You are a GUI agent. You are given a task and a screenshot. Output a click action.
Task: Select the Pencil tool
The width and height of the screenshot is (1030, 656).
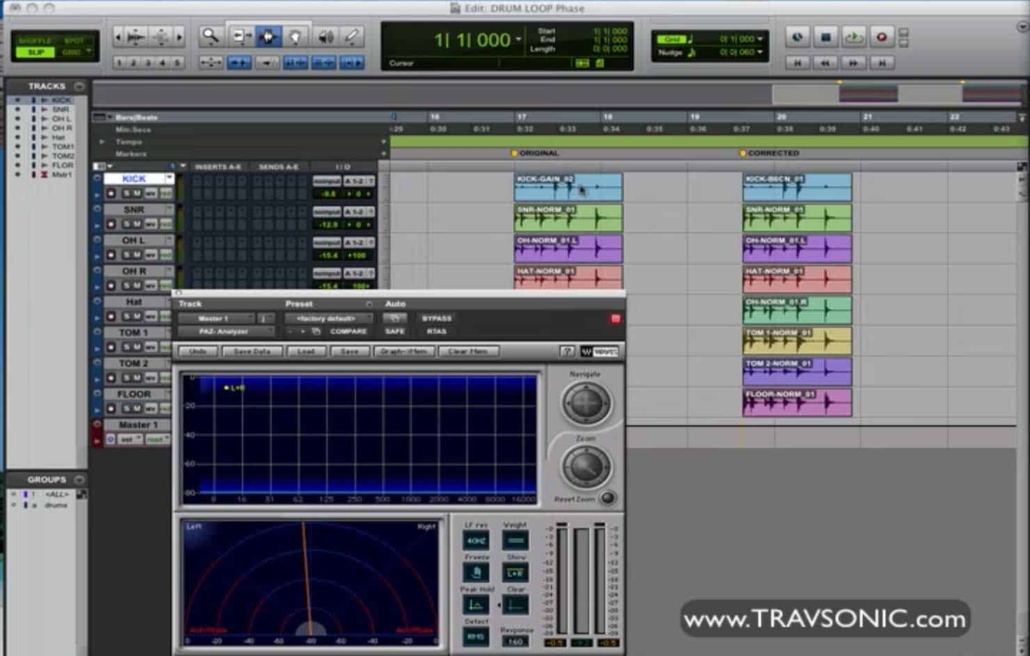click(x=352, y=37)
